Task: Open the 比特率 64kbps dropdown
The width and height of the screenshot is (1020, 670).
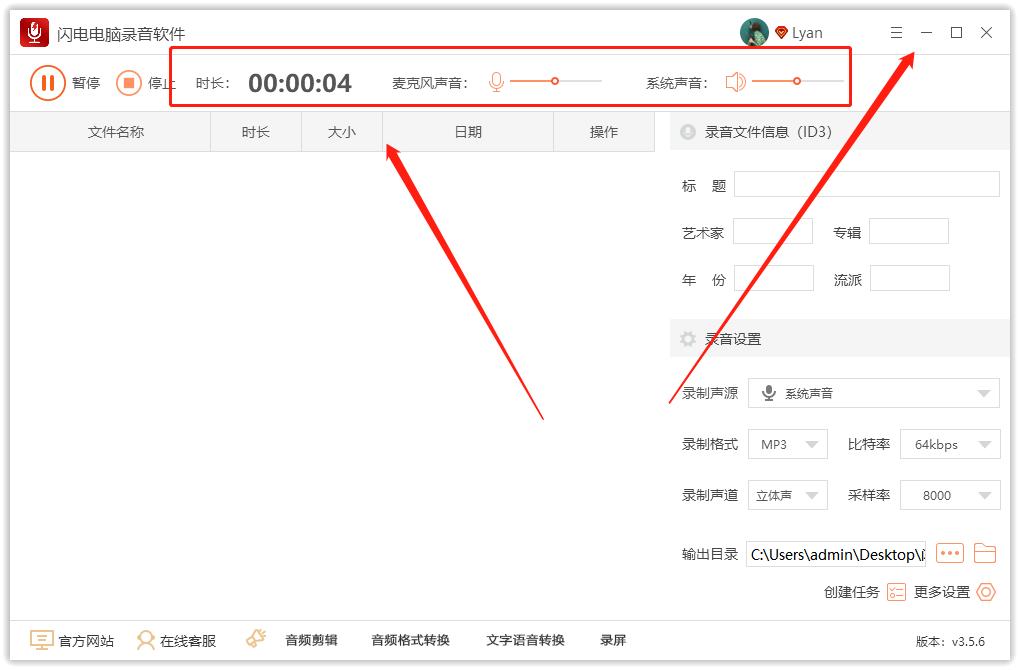Action: [949, 444]
